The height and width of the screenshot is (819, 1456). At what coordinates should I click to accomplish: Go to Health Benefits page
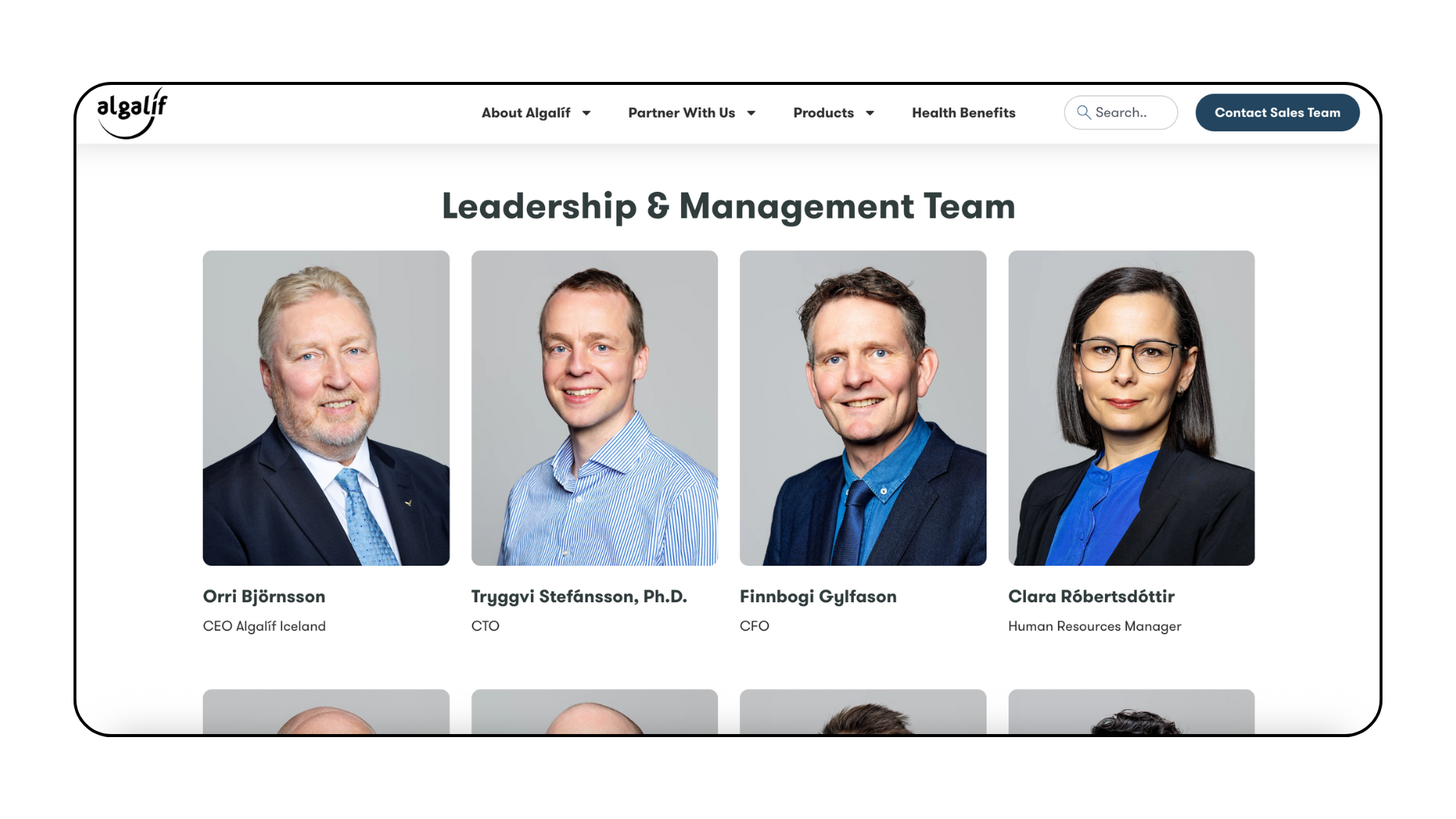pos(963,112)
